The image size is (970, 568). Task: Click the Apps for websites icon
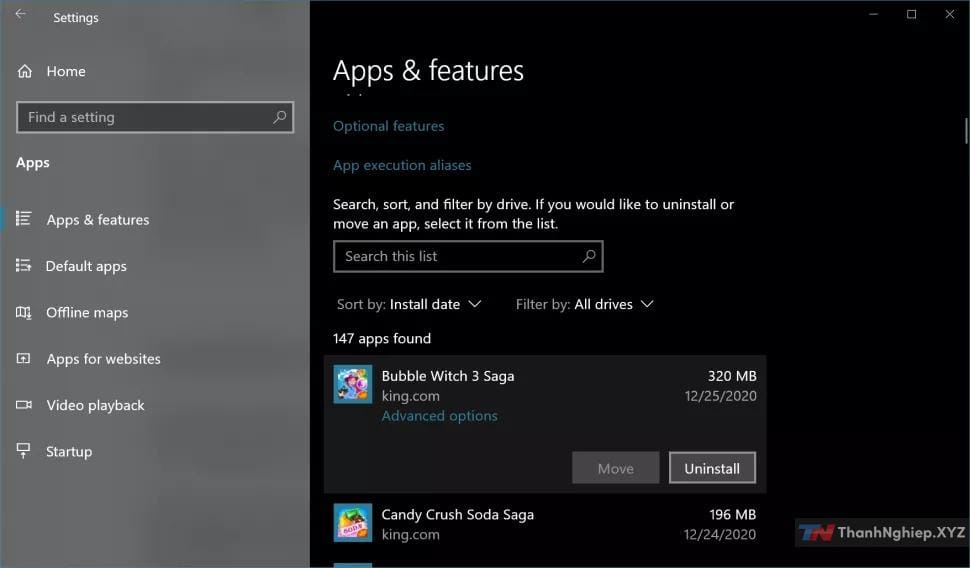24,358
